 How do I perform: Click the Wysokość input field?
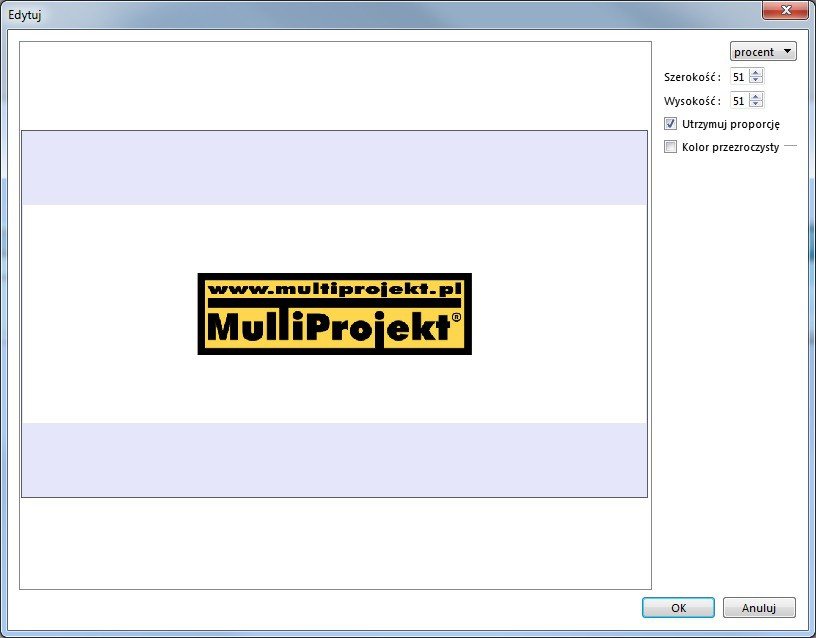pos(740,100)
